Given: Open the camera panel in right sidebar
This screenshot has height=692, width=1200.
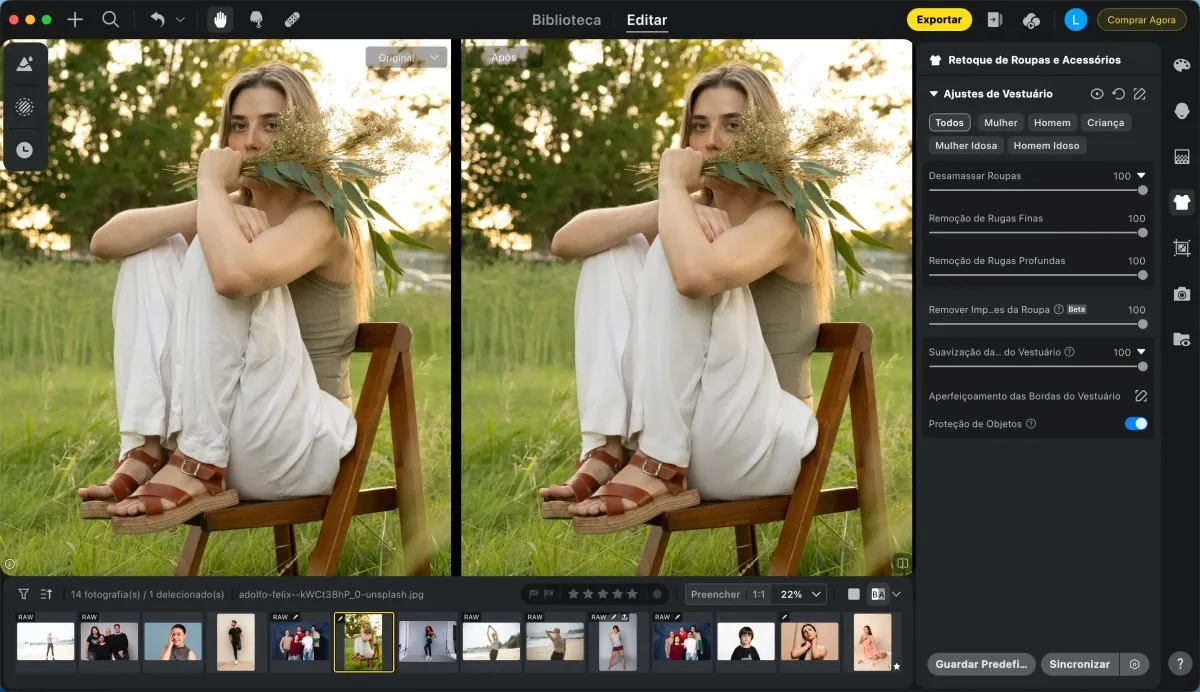Looking at the screenshot, I should (1182, 294).
